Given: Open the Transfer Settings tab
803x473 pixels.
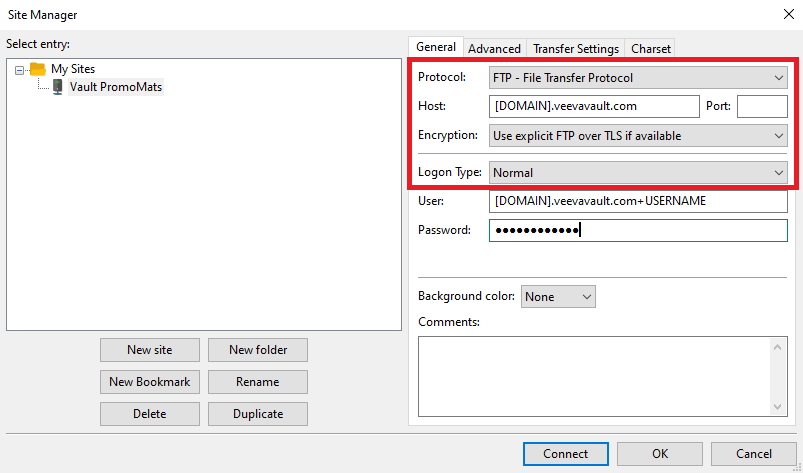Looking at the screenshot, I should coord(576,48).
